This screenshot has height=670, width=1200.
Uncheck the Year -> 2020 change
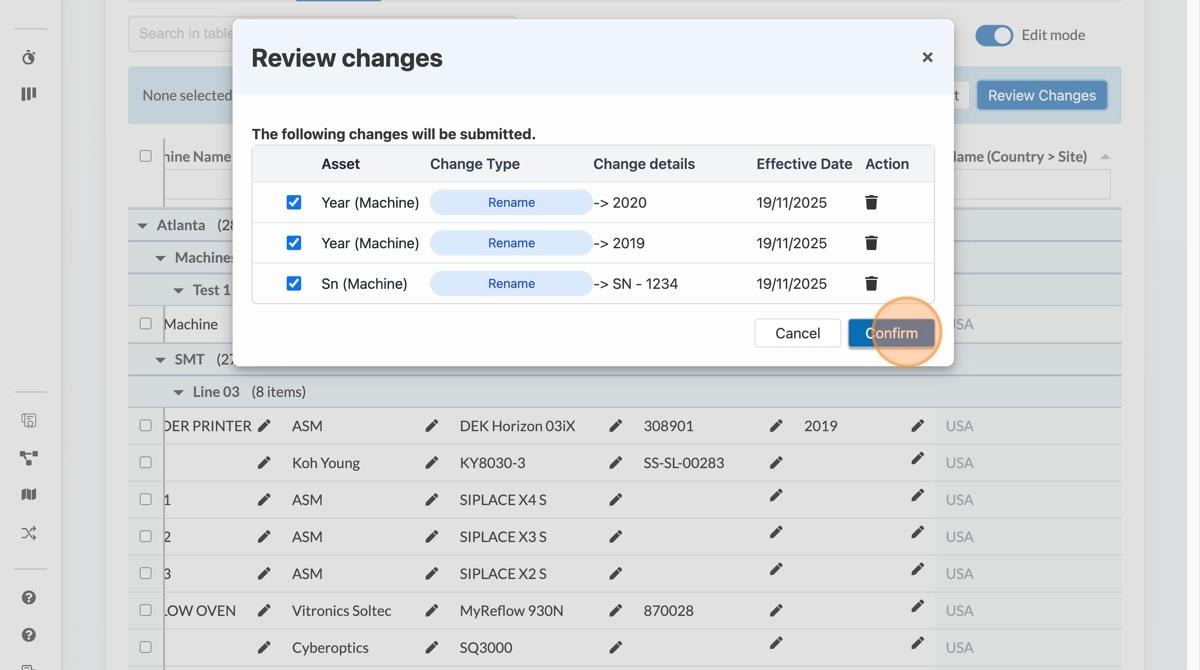294,202
